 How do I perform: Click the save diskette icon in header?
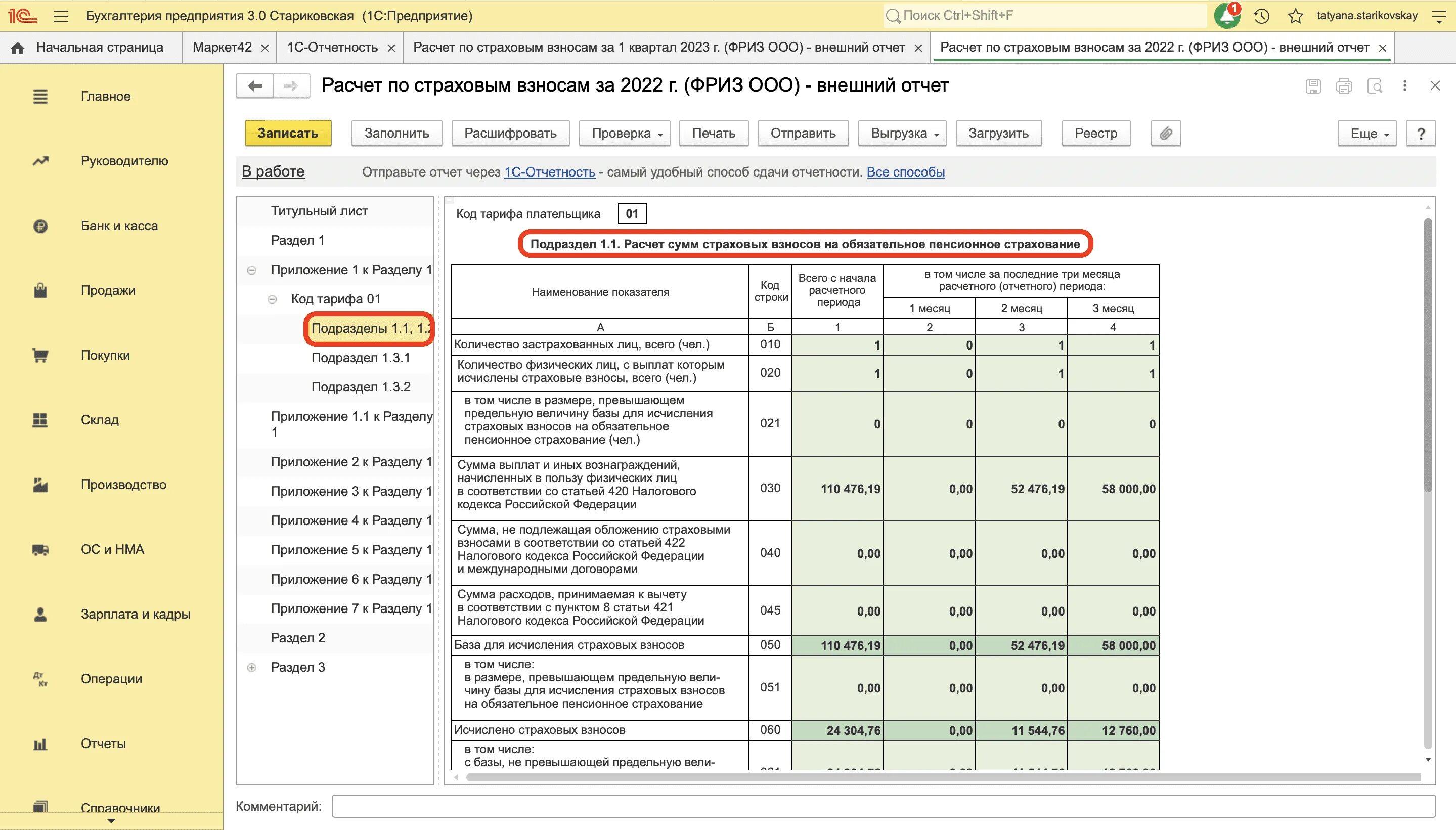[x=1313, y=86]
